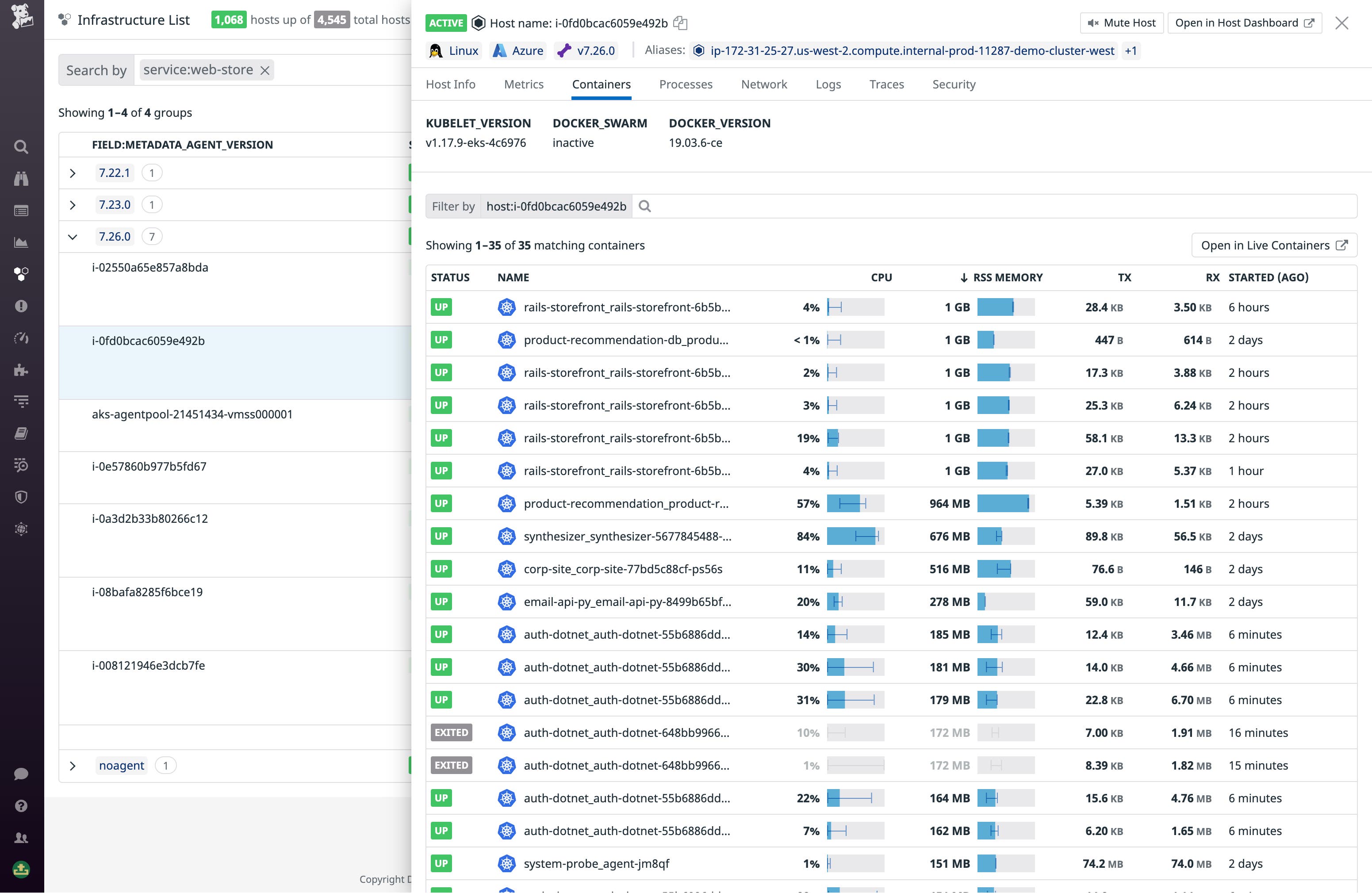Select the Infrastructure hexagon icon in sidebar
1372x893 pixels.
(21, 274)
